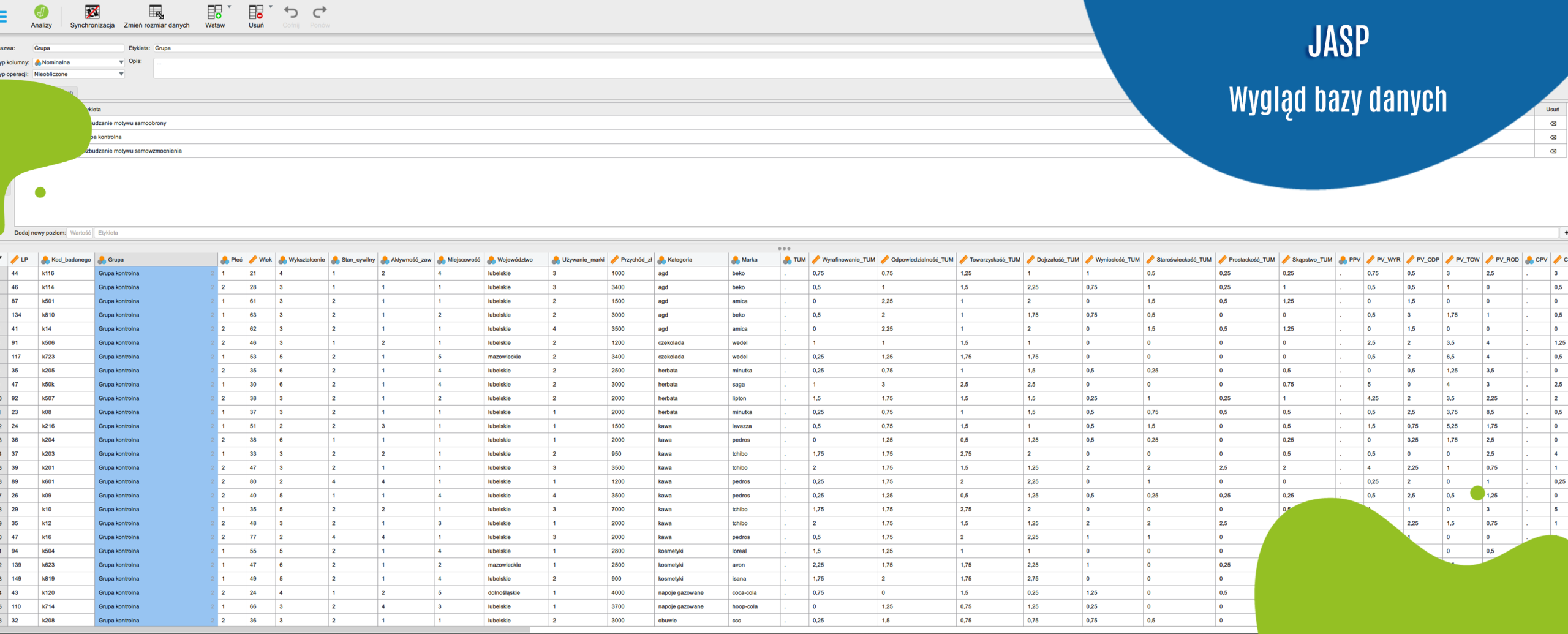The width and height of the screenshot is (1568, 634).
Task: Expand the Usuń dropdown arrow
Action: coord(271,7)
